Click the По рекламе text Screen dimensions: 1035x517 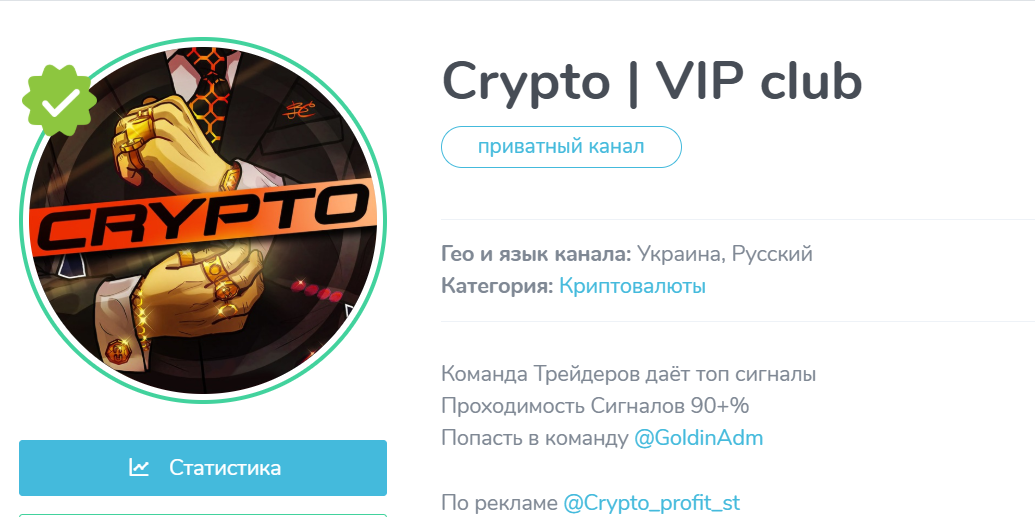tap(499, 502)
